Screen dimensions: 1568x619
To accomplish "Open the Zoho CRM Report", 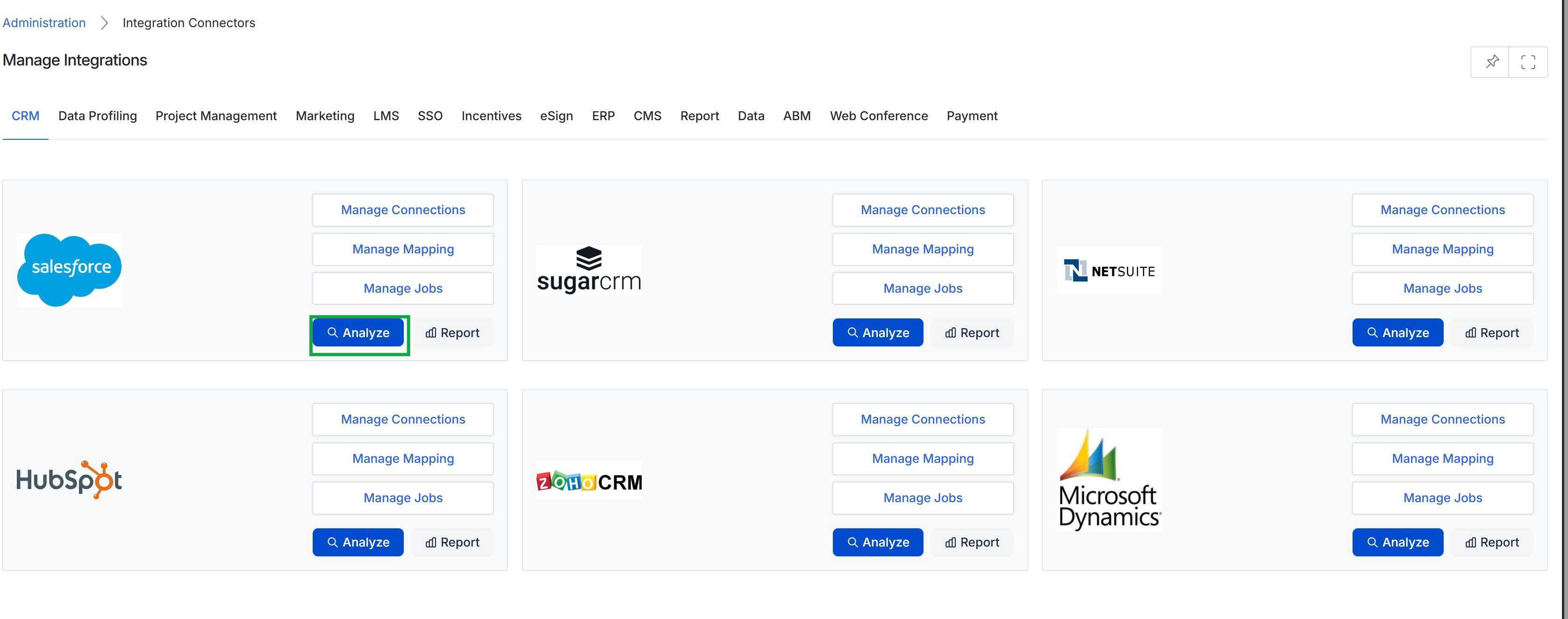I will click(x=972, y=542).
